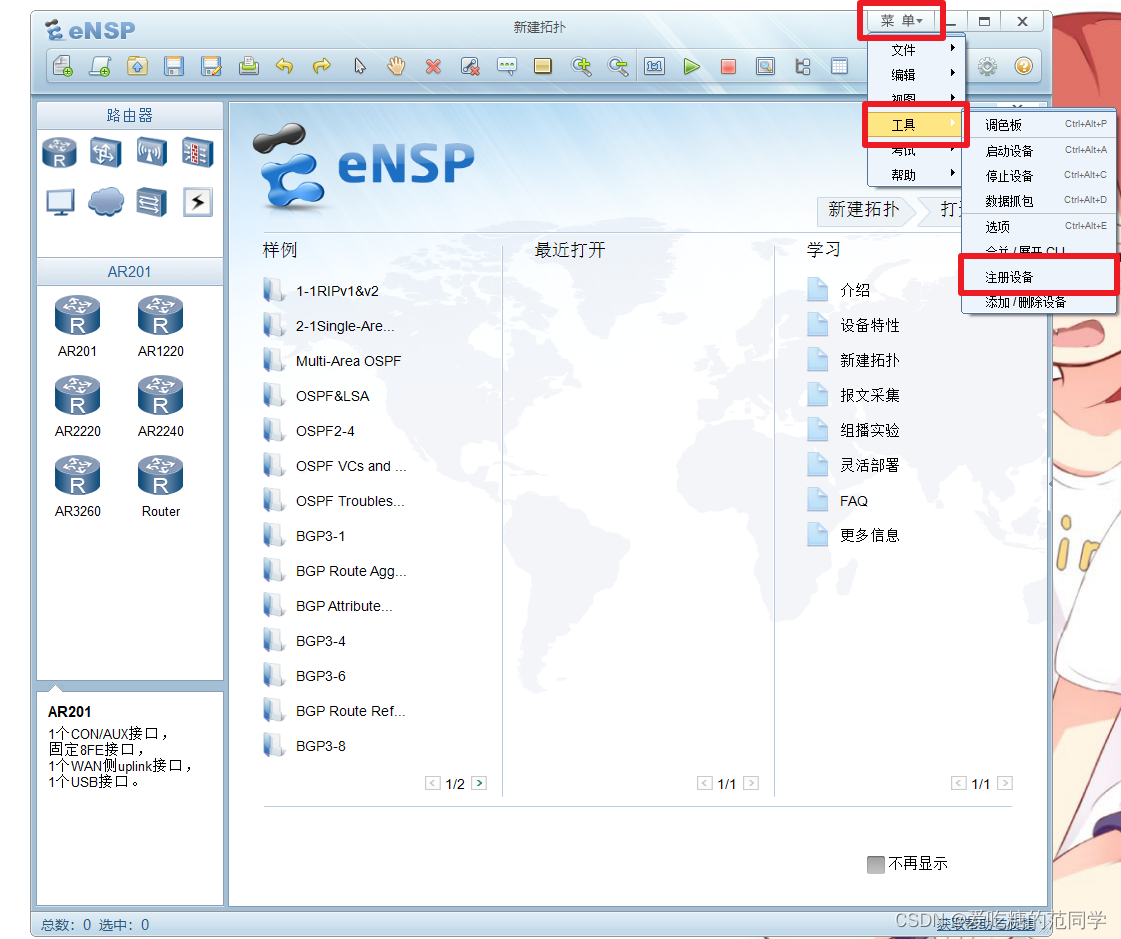Pick the AR3260 router device
The width and height of the screenshot is (1121, 939).
tap(77, 475)
